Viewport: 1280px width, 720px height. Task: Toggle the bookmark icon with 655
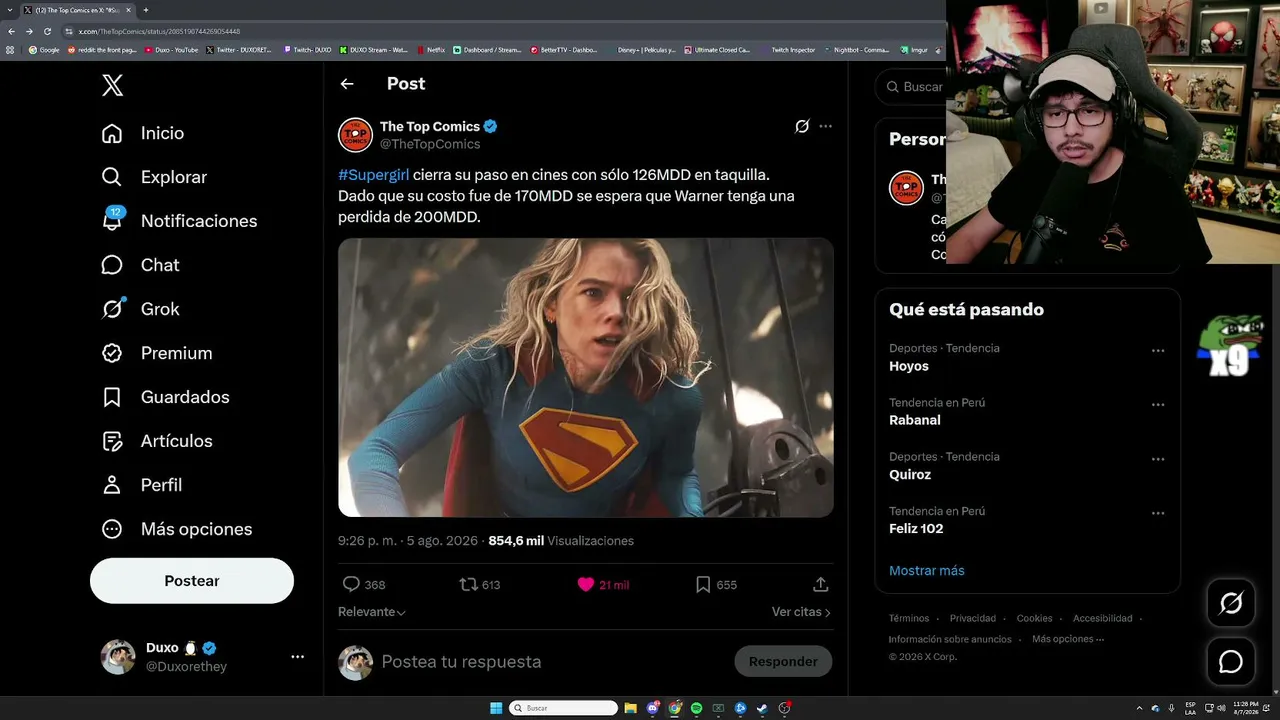[x=703, y=584]
